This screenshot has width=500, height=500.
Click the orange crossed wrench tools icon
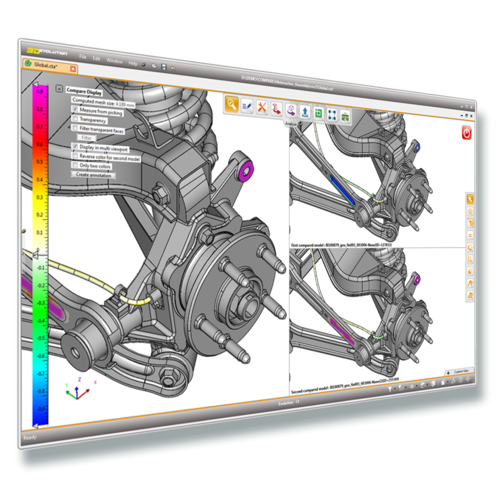click(x=262, y=107)
